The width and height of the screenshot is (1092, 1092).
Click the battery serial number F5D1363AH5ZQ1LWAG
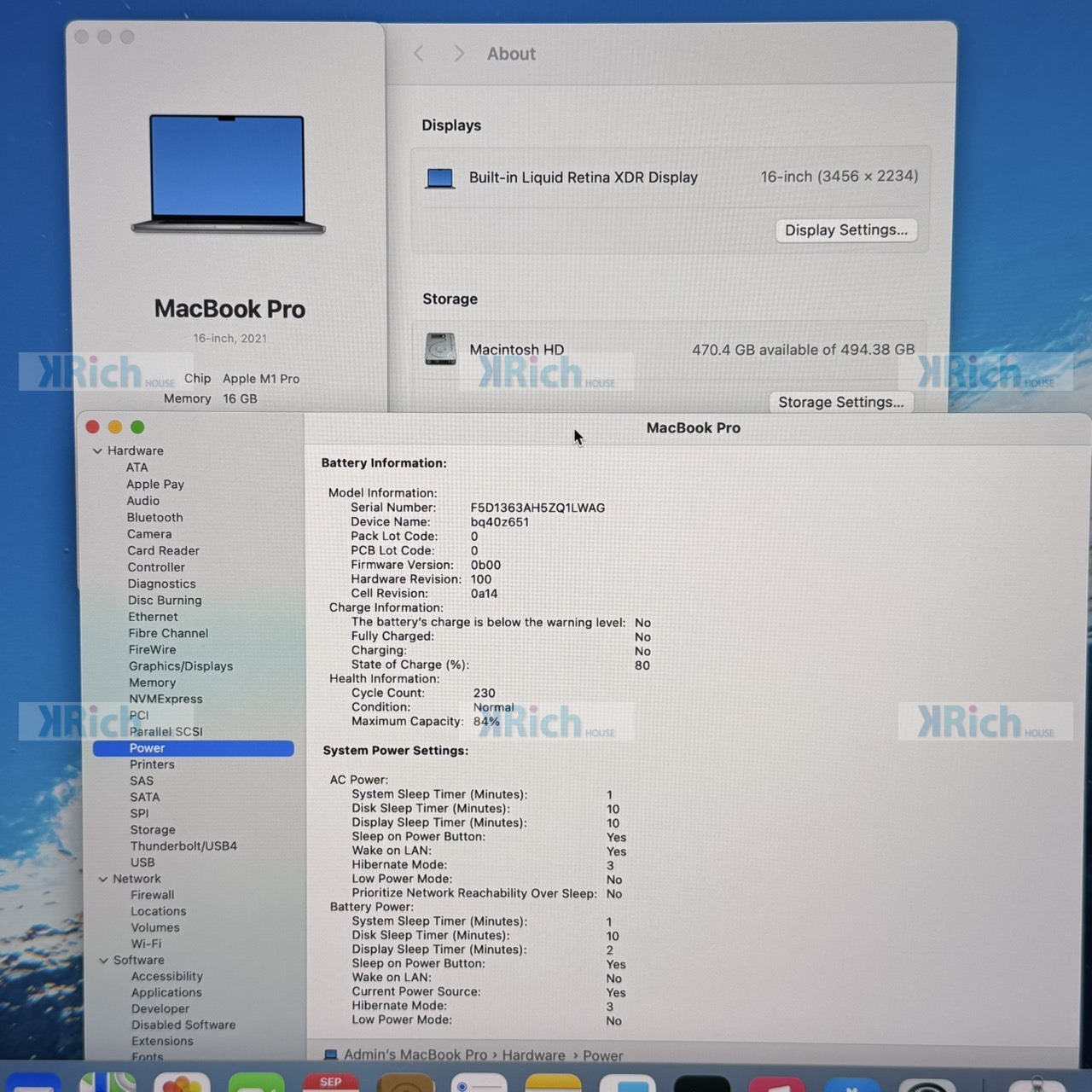click(x=537, y=508)
